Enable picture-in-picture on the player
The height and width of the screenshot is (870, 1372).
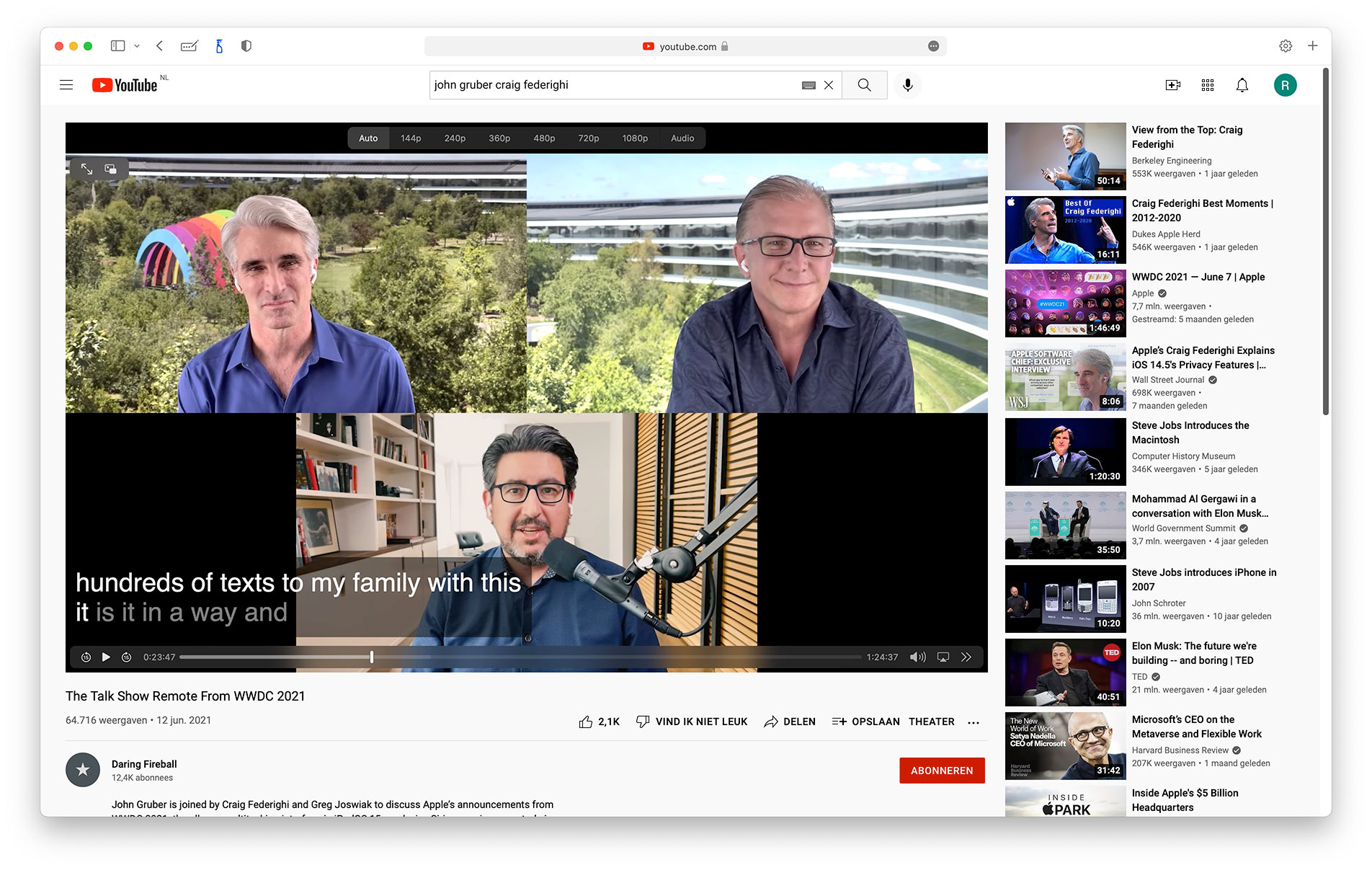(x=110, y=169)
